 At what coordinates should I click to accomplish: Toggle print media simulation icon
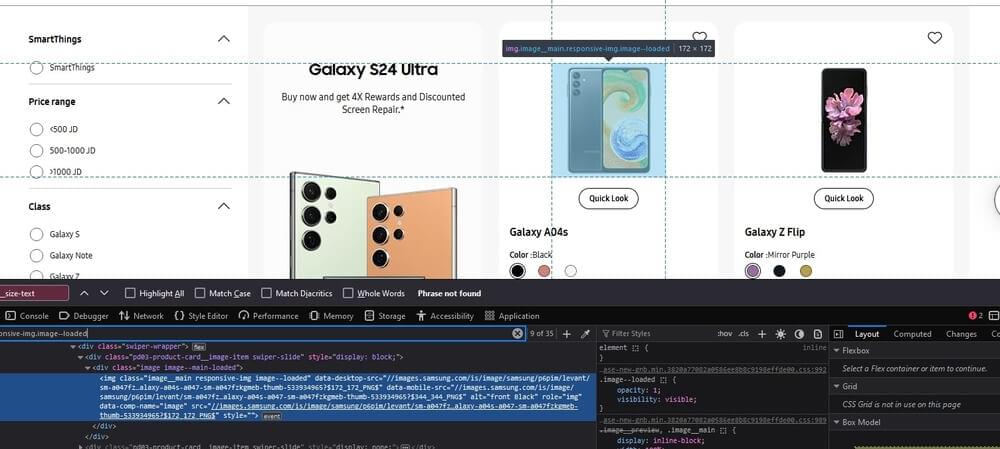816,333
